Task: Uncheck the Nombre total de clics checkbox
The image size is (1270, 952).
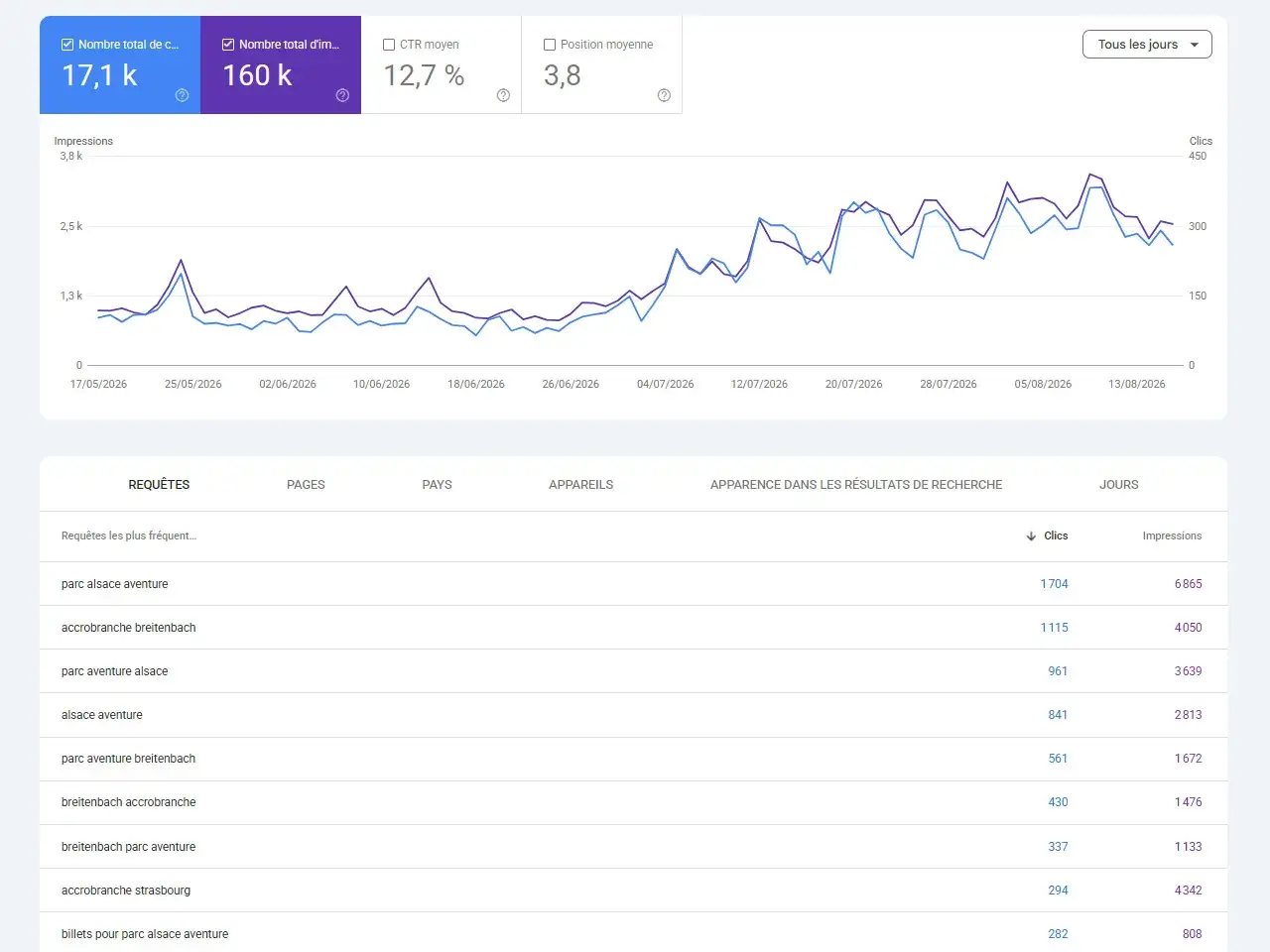Action: pyautogui.click(x=67, y=45)
